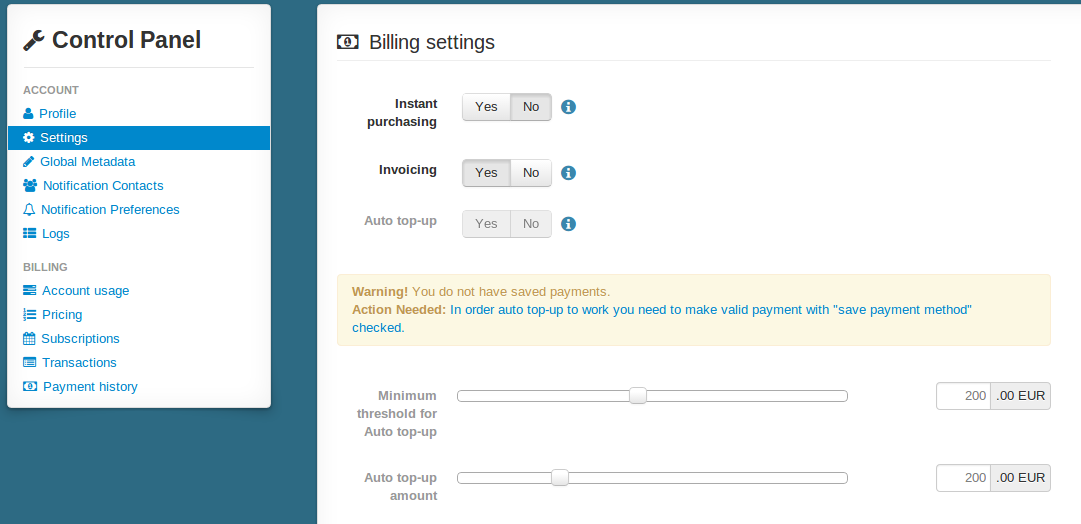Select Settings in the sidebar
Image resolution: width=1081 pixels, height=524 pixels.
(139, 138)
